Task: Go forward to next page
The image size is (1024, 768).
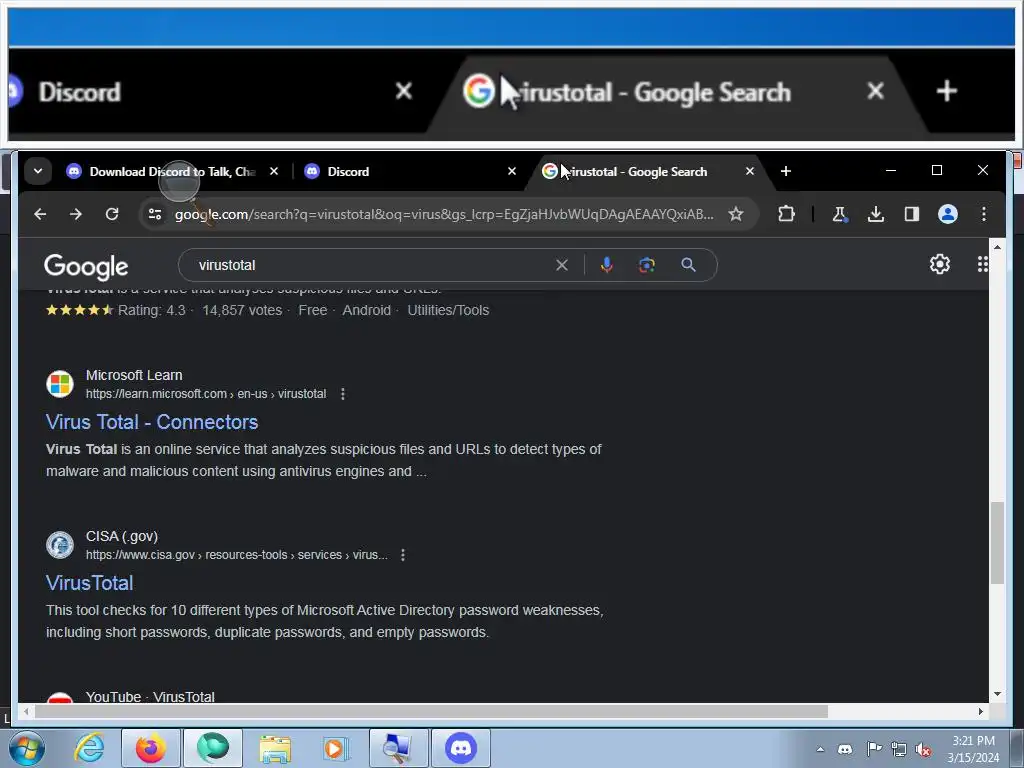Action: point(76,214)
